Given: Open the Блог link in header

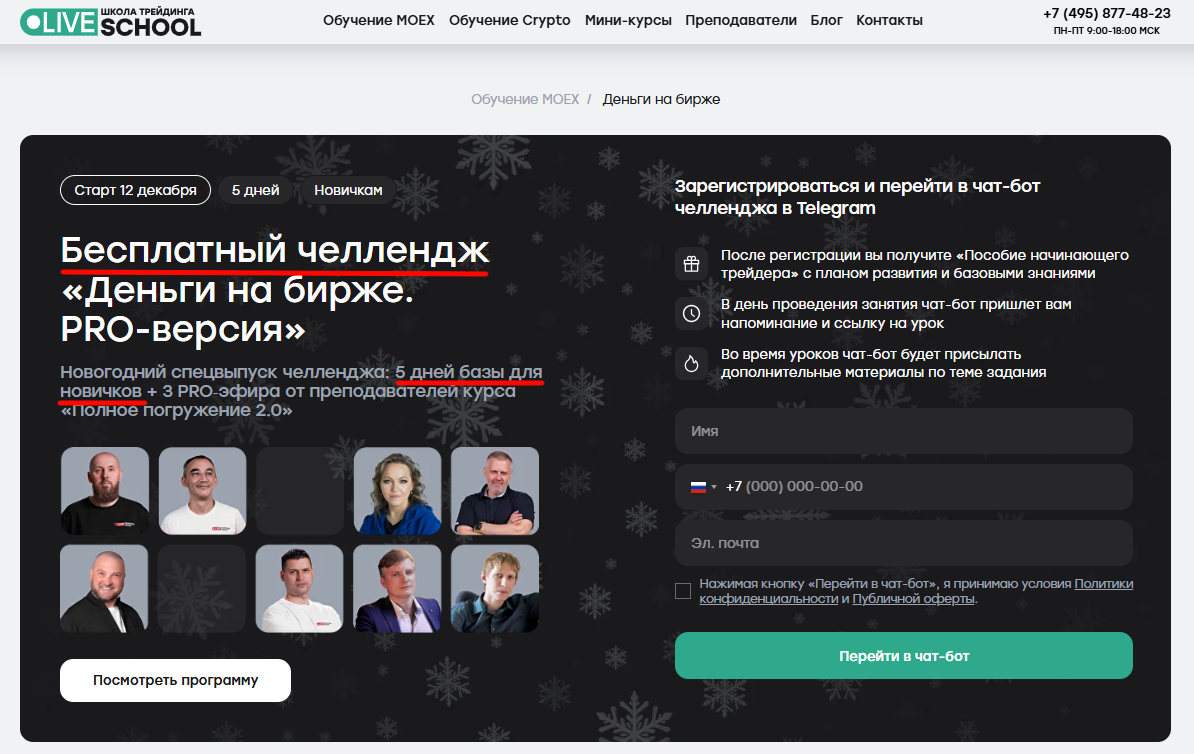Looking at the screenshot, I should point(826,21).
